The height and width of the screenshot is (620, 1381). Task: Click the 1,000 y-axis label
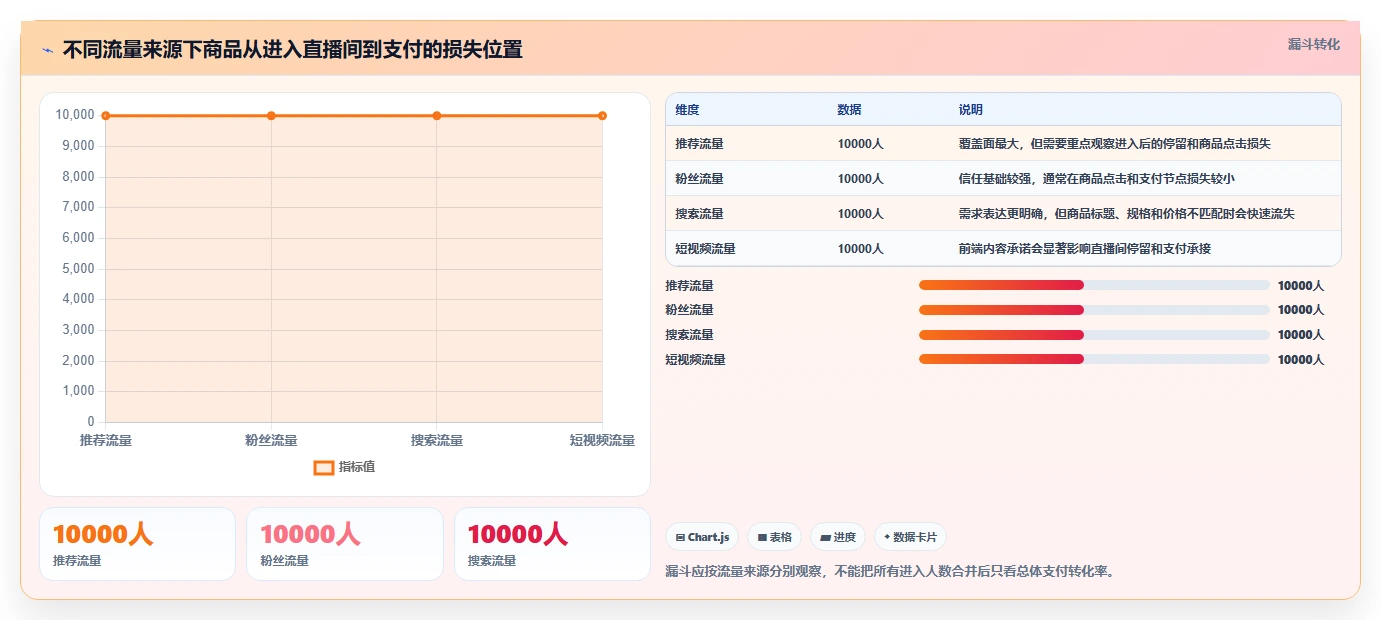(x=78, y=391)
